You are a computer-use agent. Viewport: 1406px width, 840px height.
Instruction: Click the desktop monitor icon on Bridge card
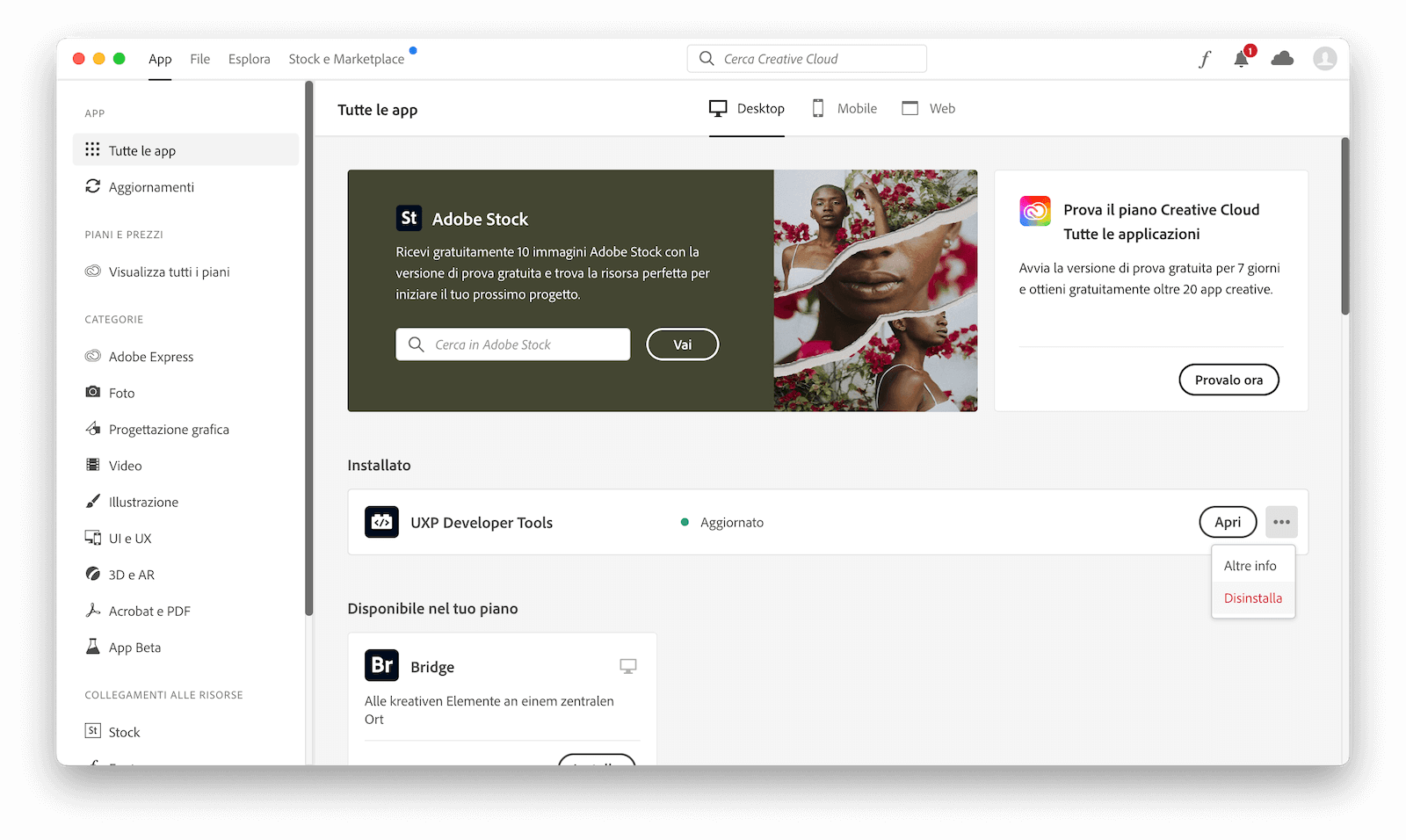tap(627, 666)
